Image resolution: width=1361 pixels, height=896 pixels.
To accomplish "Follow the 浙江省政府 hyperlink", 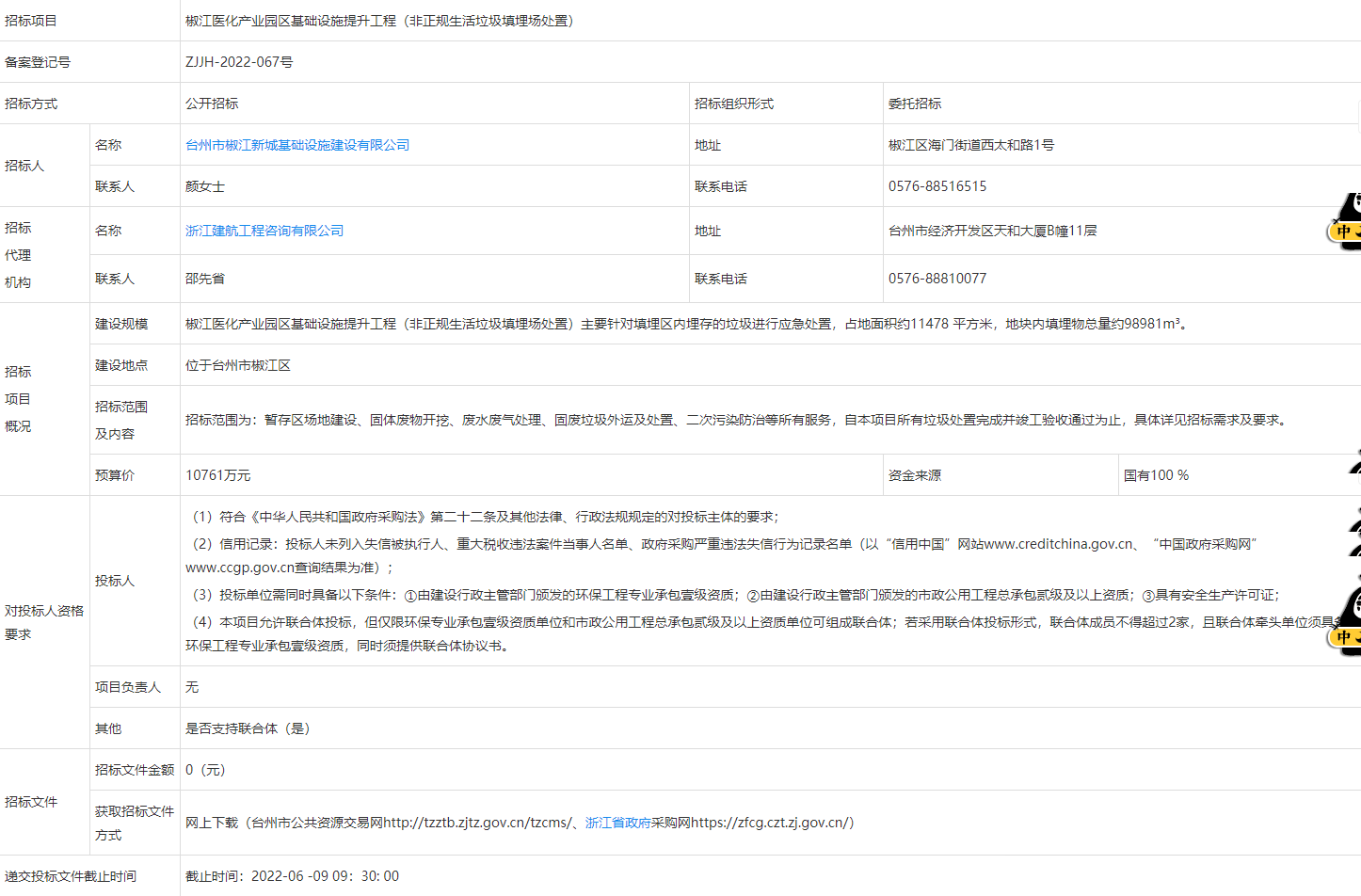I will pos(617,823).
